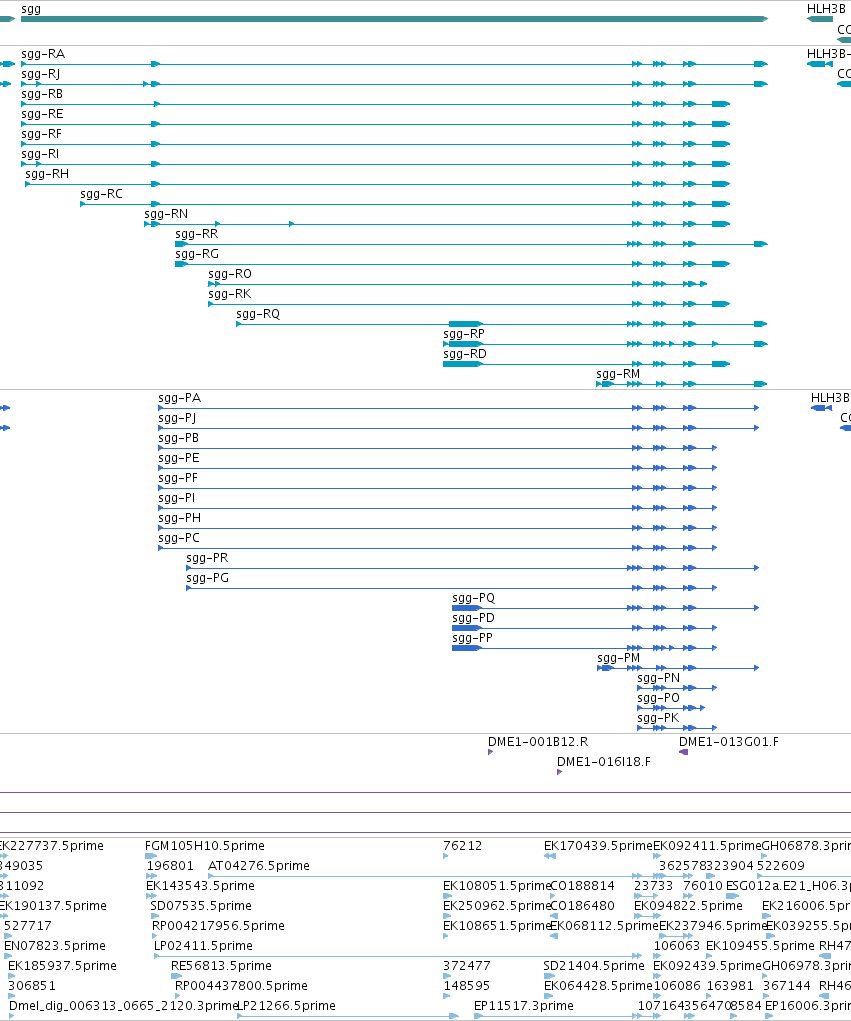Select the AT04276.5prime EST label
The height and width of the screenshot is (1021, 851).
pyautogui.click(x=259, y=866)
